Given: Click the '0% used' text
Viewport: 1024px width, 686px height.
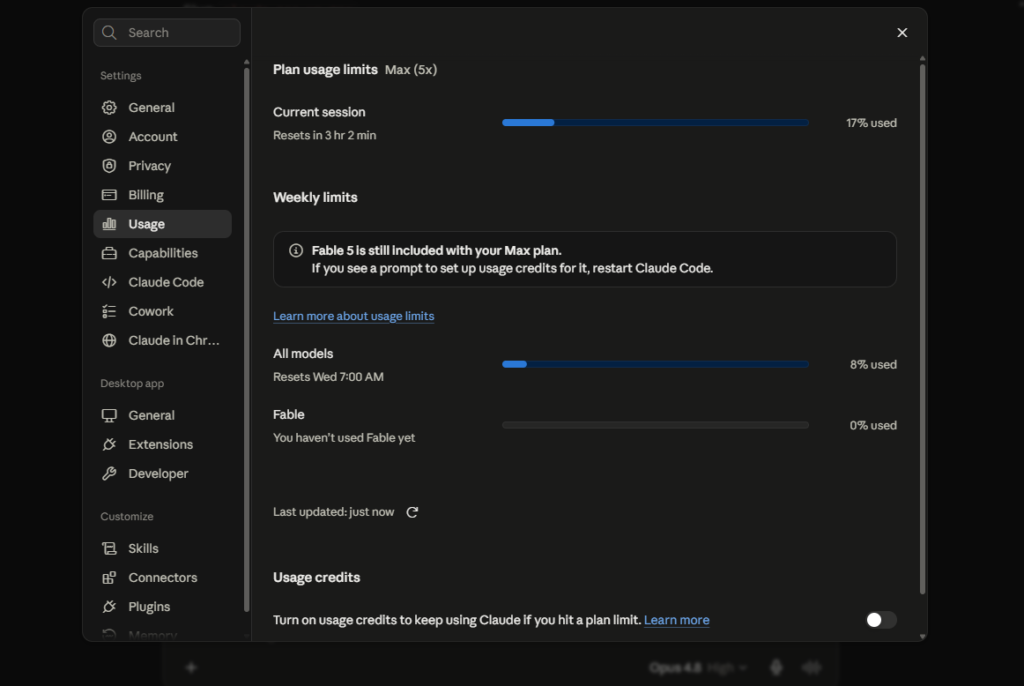Looking at the screenshot, I should [873, 425].
